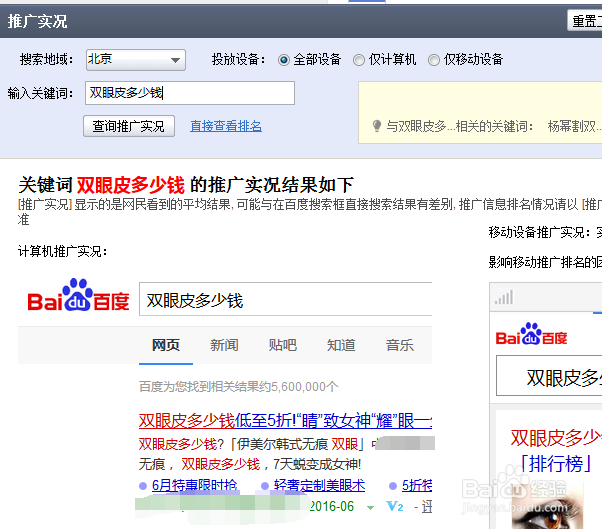The image size is (602, 529).
Task: Focus the mobile preview search box
Action: point(549,375)
